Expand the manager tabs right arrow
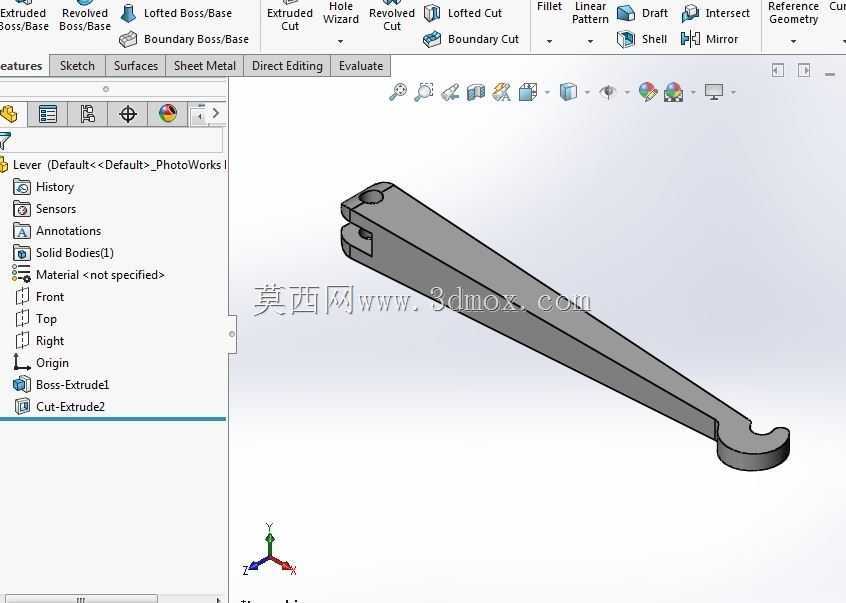The height and width of the screenshot is (603, 846). click(x=216, y=113)
